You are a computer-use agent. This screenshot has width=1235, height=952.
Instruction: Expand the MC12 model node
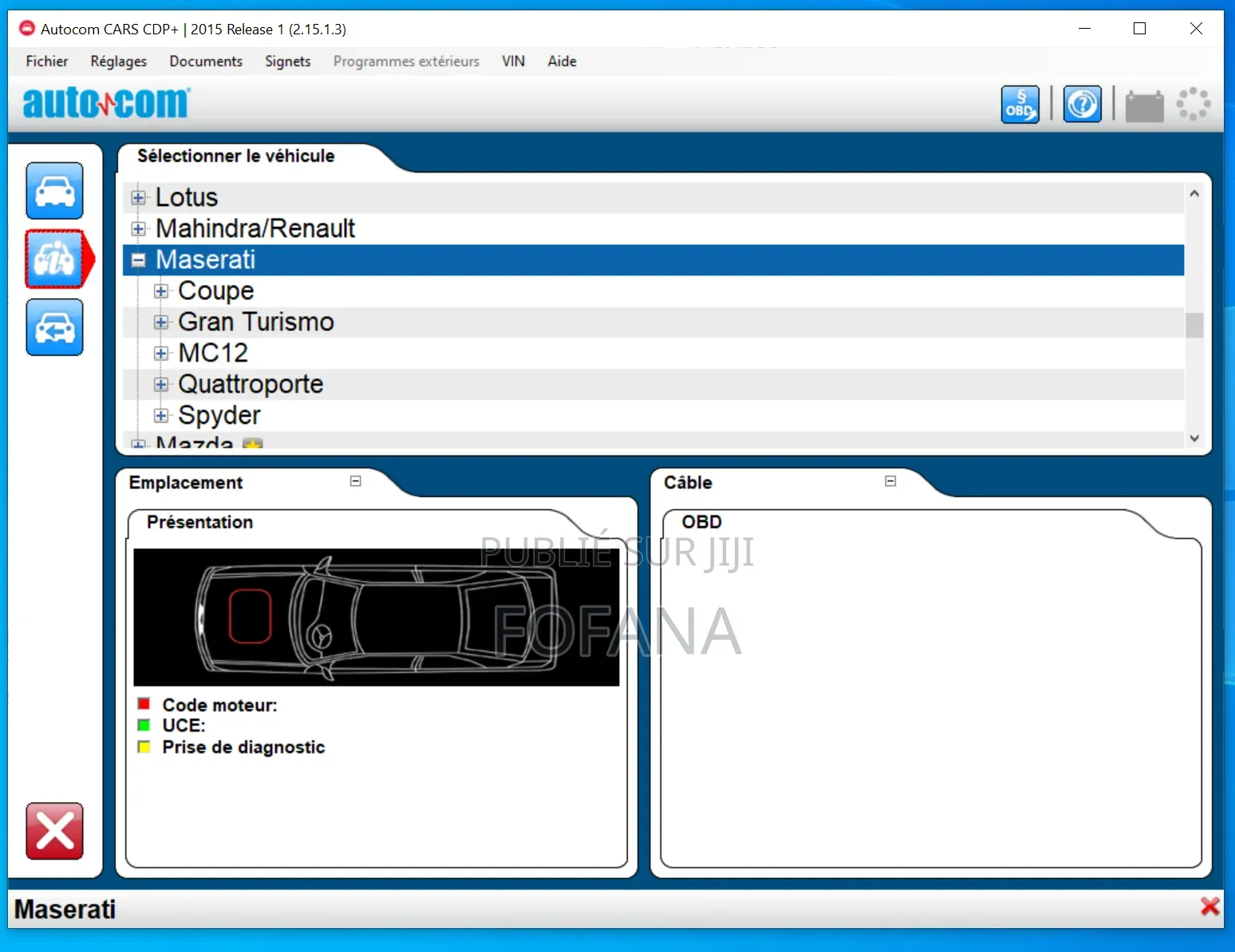tap(161, 354)
